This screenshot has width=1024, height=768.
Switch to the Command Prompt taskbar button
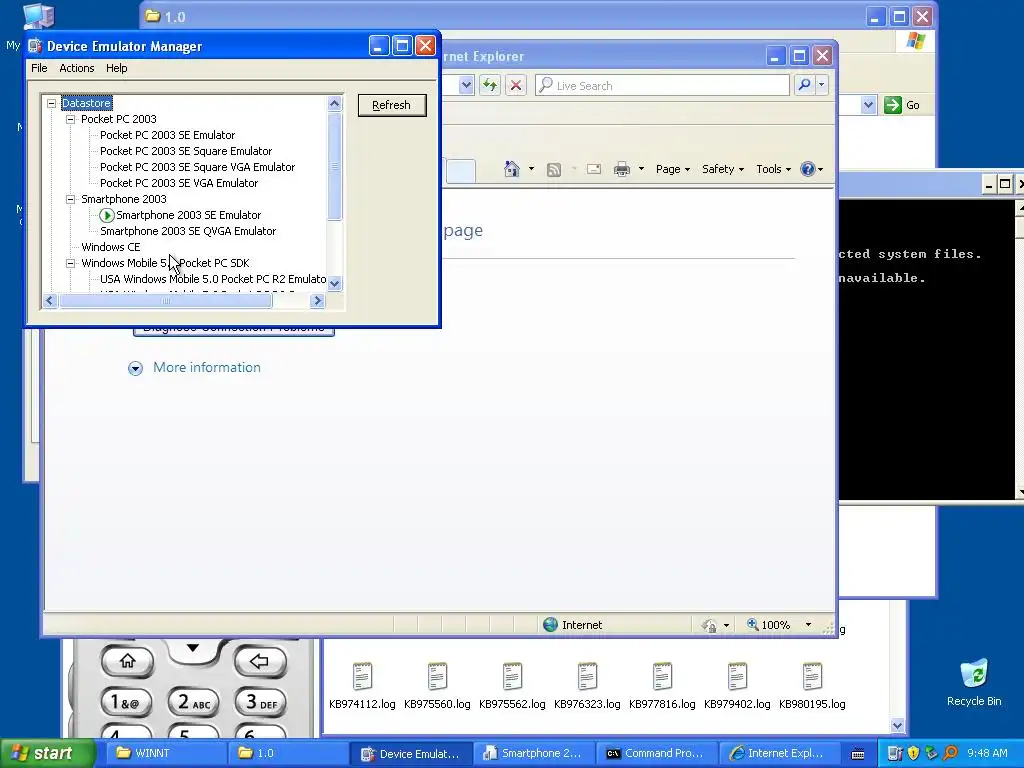pyautogui.click(x=658, y=754)
